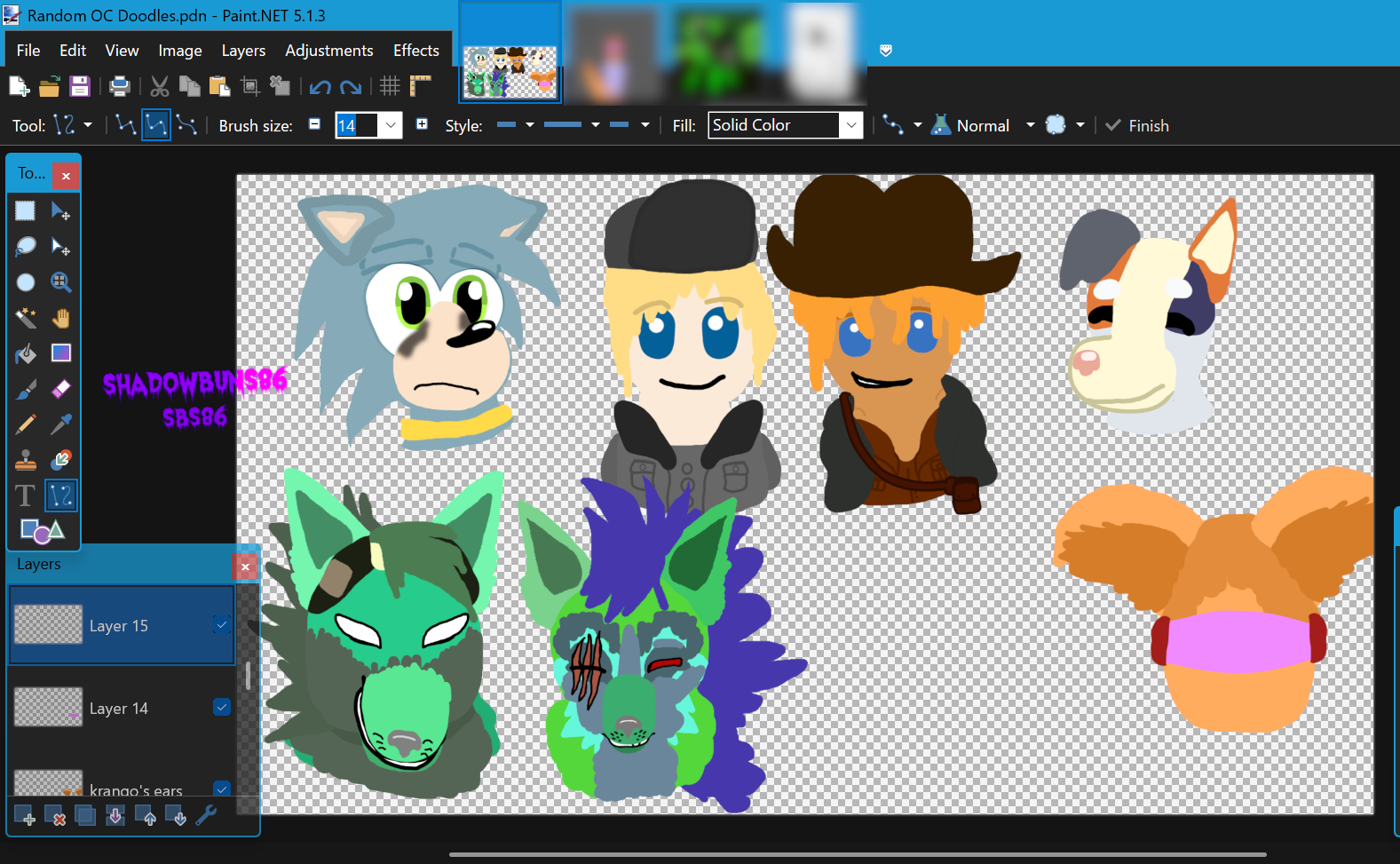Toggle the pixel grid display

click(x=390, y=86)
